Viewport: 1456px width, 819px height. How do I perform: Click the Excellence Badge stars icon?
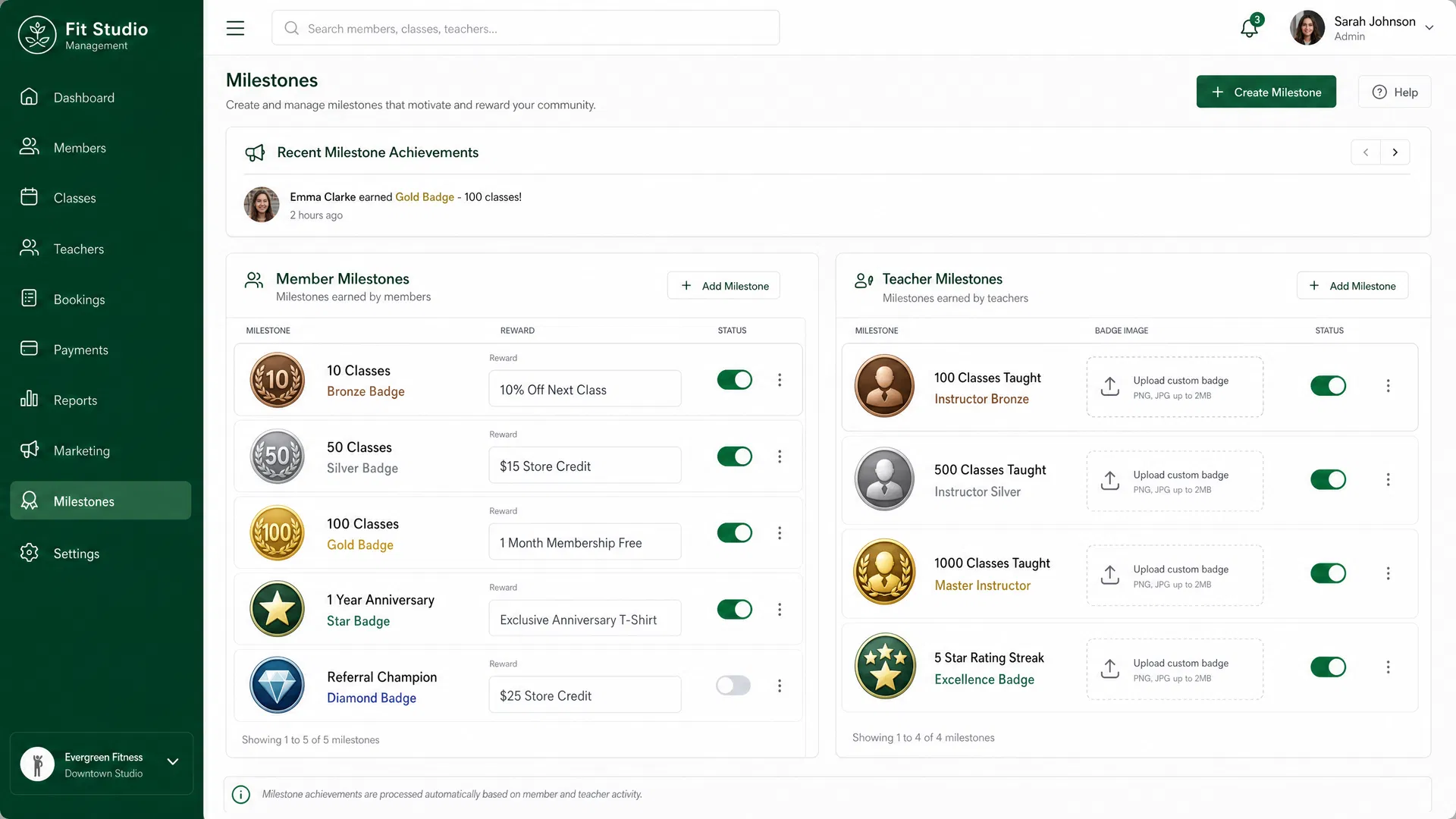(884, 667)
